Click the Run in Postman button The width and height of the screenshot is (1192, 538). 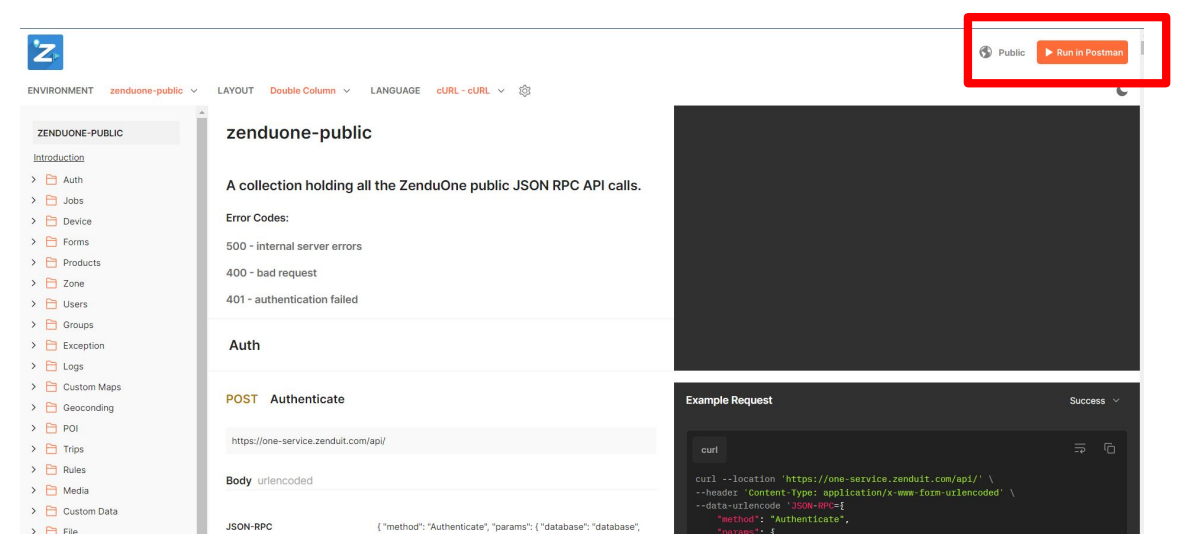(1082, 52)
